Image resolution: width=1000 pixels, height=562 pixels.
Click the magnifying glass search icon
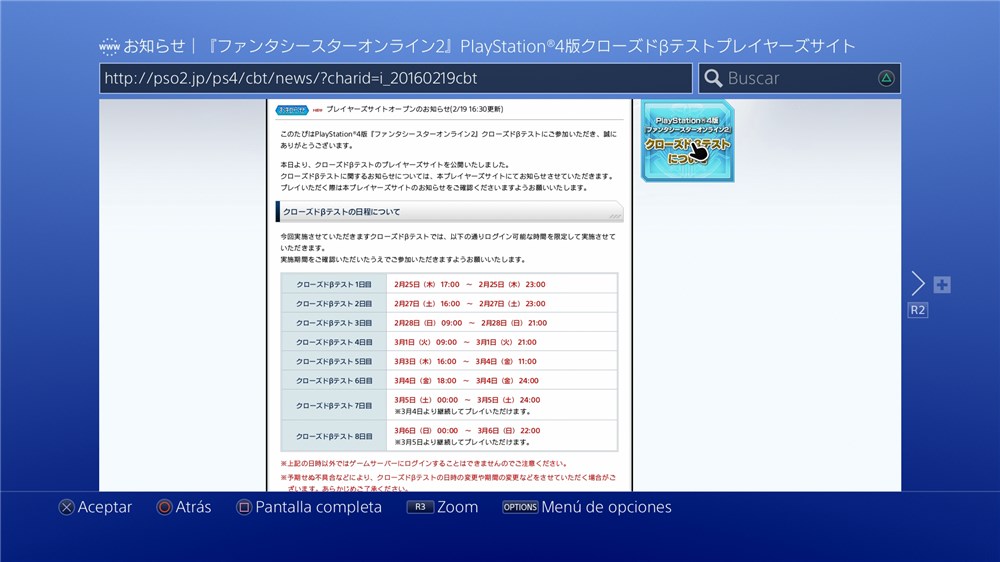coord(713,78)
